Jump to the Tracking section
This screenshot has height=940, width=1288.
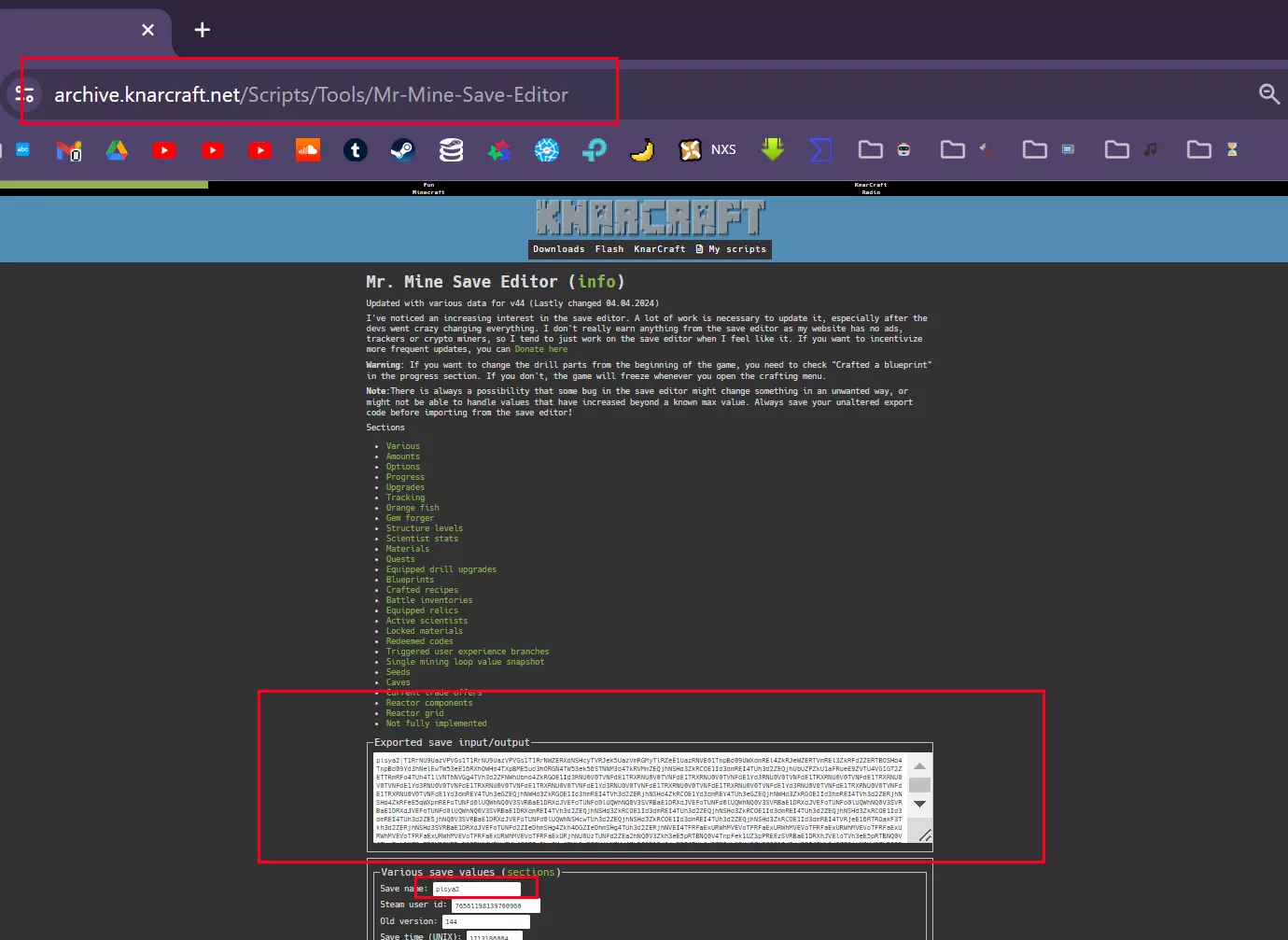coord(405,498)
